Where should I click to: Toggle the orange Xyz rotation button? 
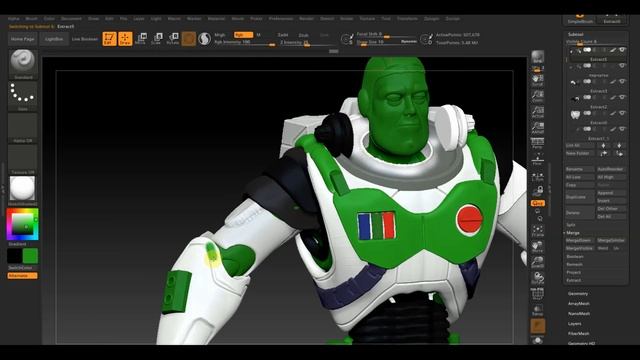[538, 203]
